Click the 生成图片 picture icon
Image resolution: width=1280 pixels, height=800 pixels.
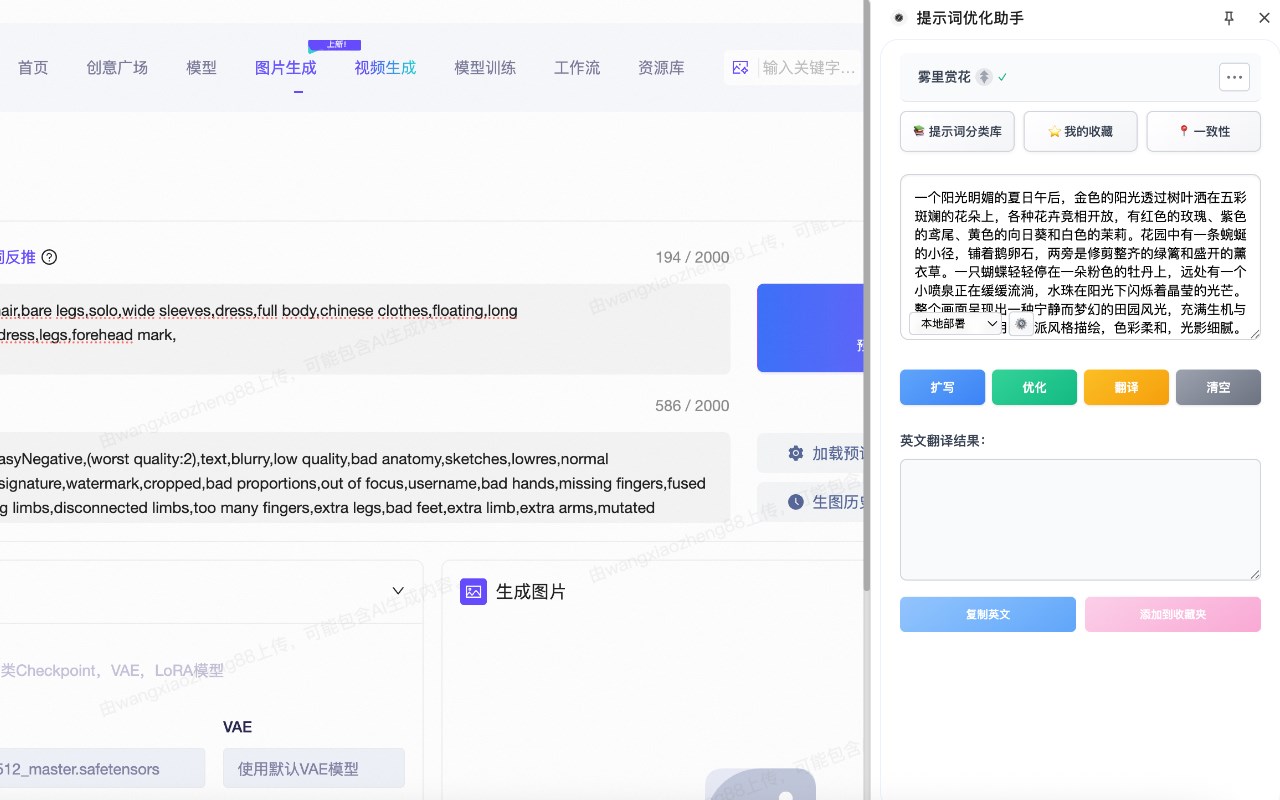click(x=473, y=592)
